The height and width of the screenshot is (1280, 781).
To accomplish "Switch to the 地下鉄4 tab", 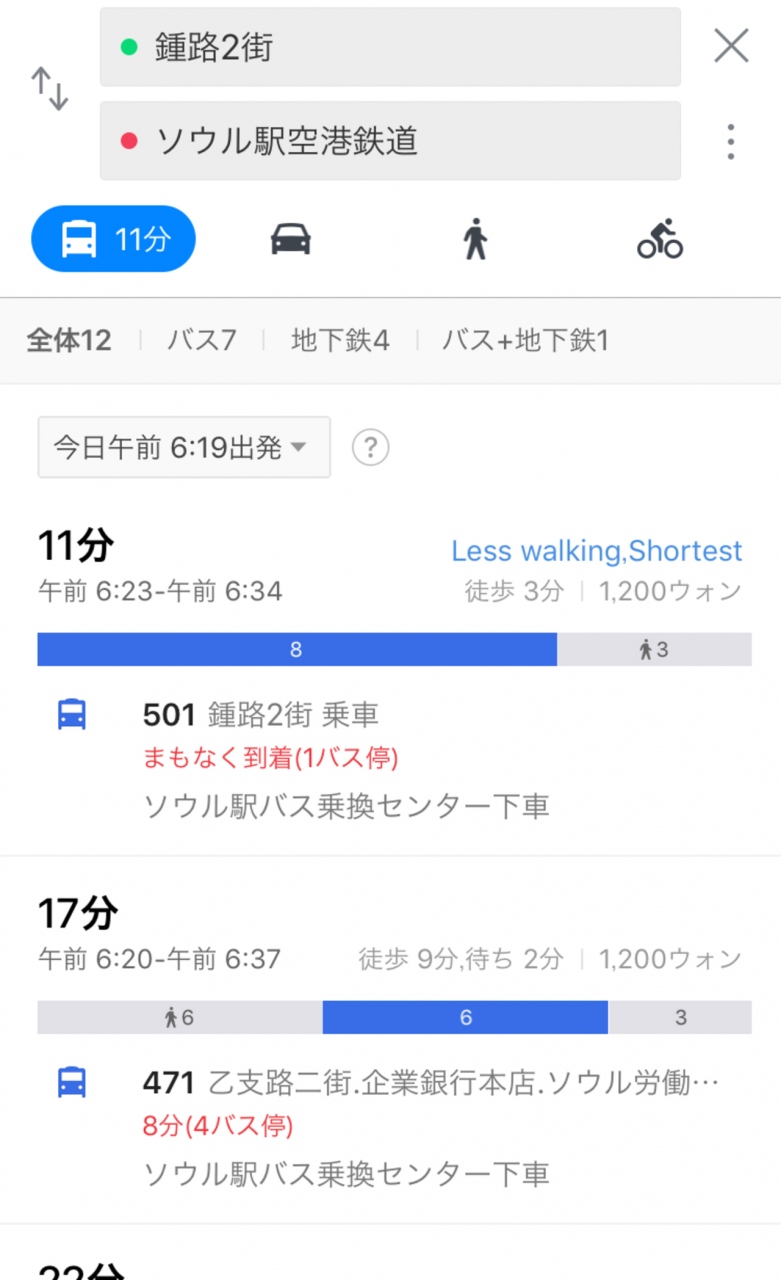I will click(x=340, y=341).
